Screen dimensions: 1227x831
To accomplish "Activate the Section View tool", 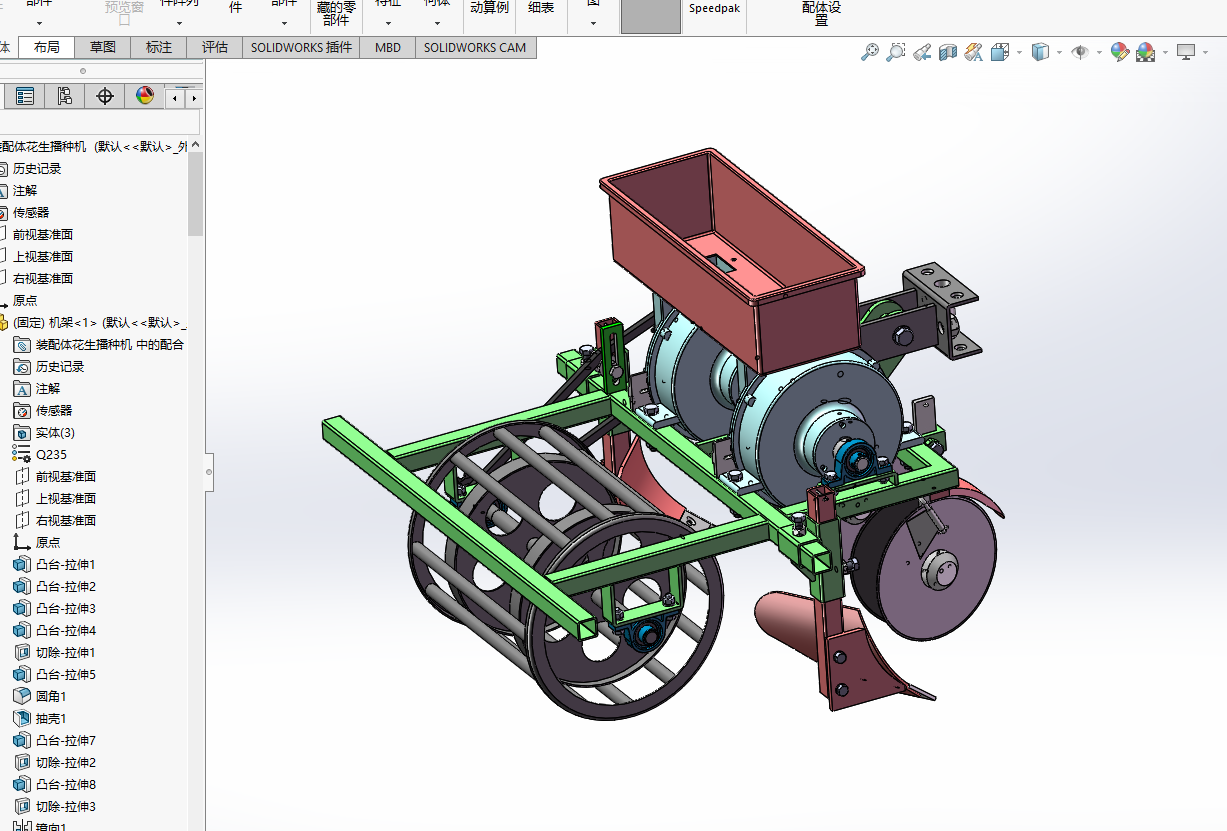I will pos(948,52).
